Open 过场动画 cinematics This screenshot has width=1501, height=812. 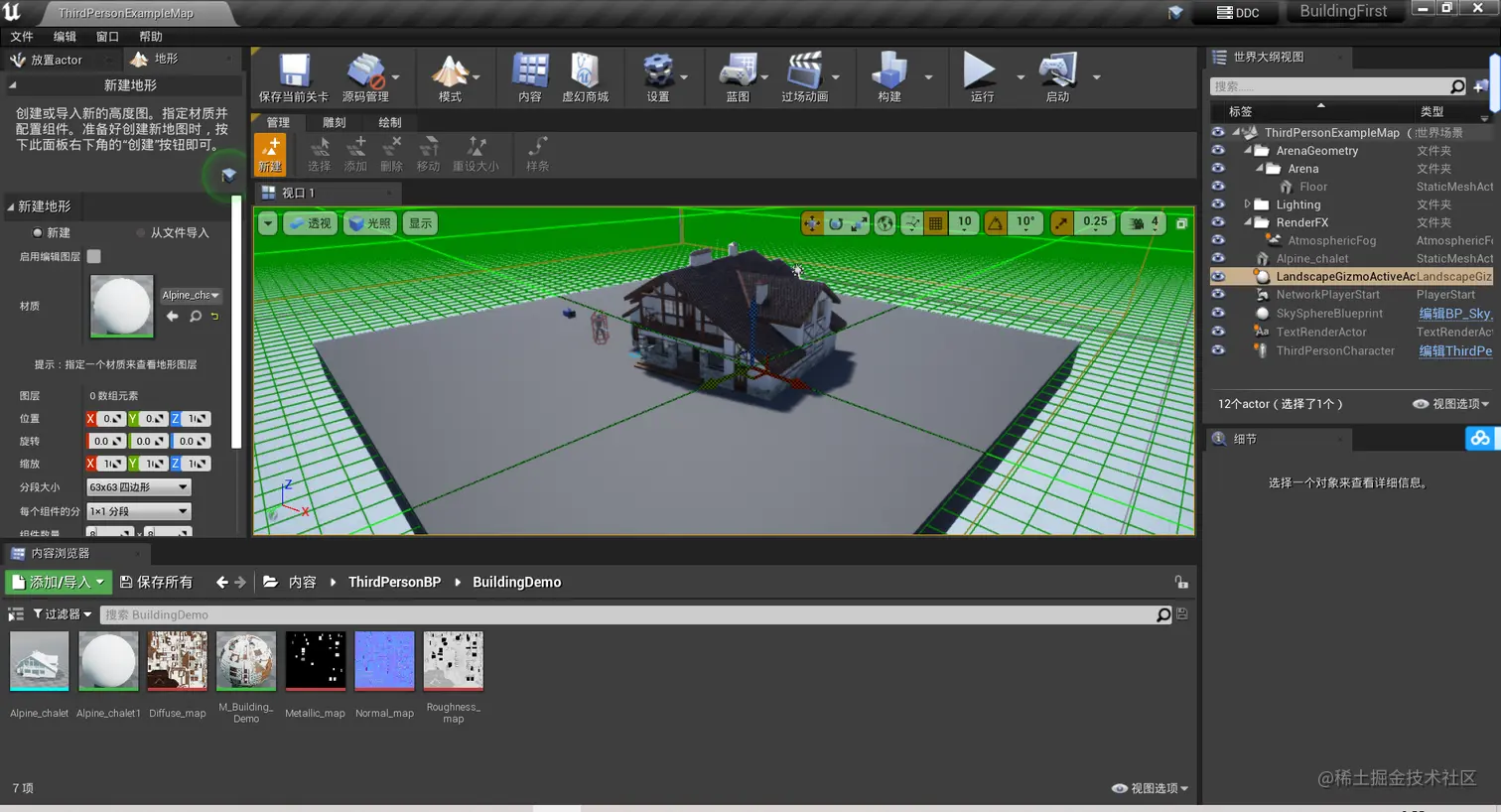coord(804,77)
